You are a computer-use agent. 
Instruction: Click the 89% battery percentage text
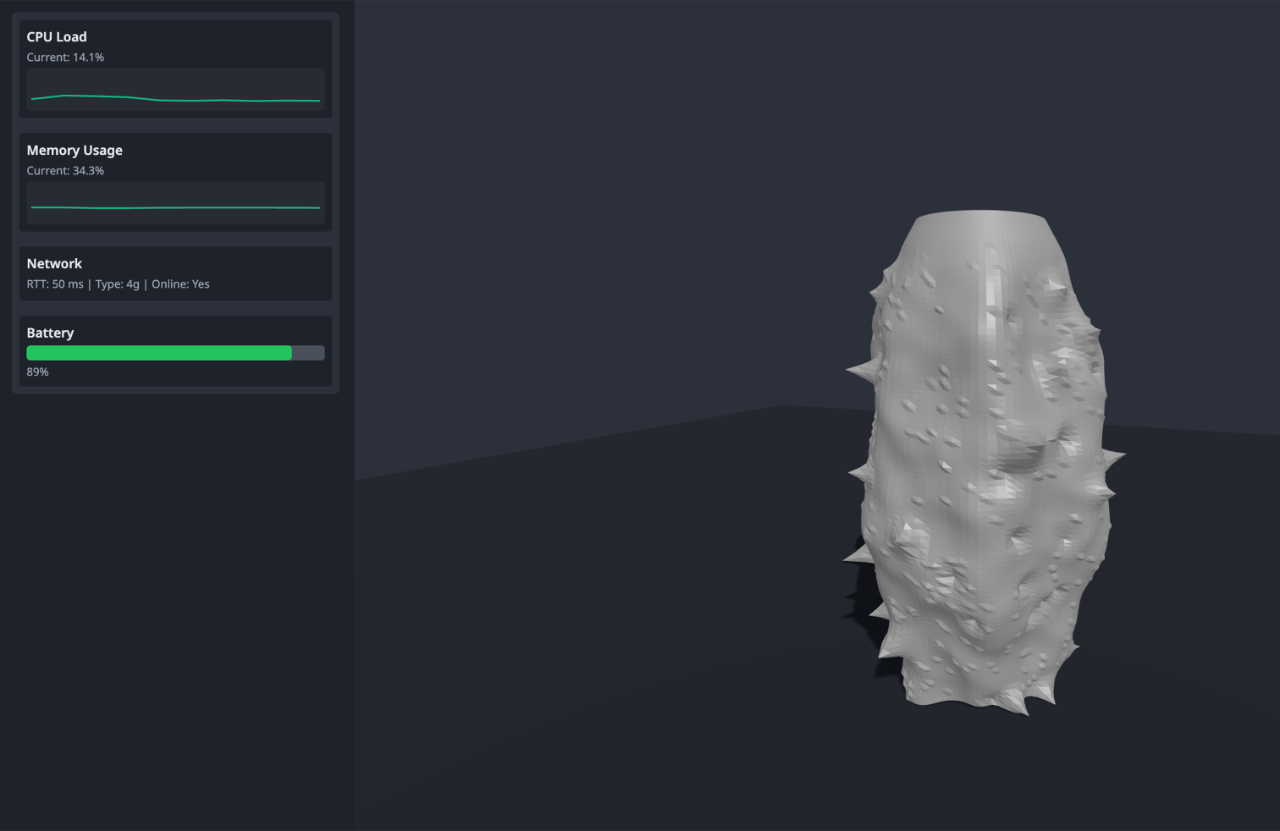click(x=38, y=372)
